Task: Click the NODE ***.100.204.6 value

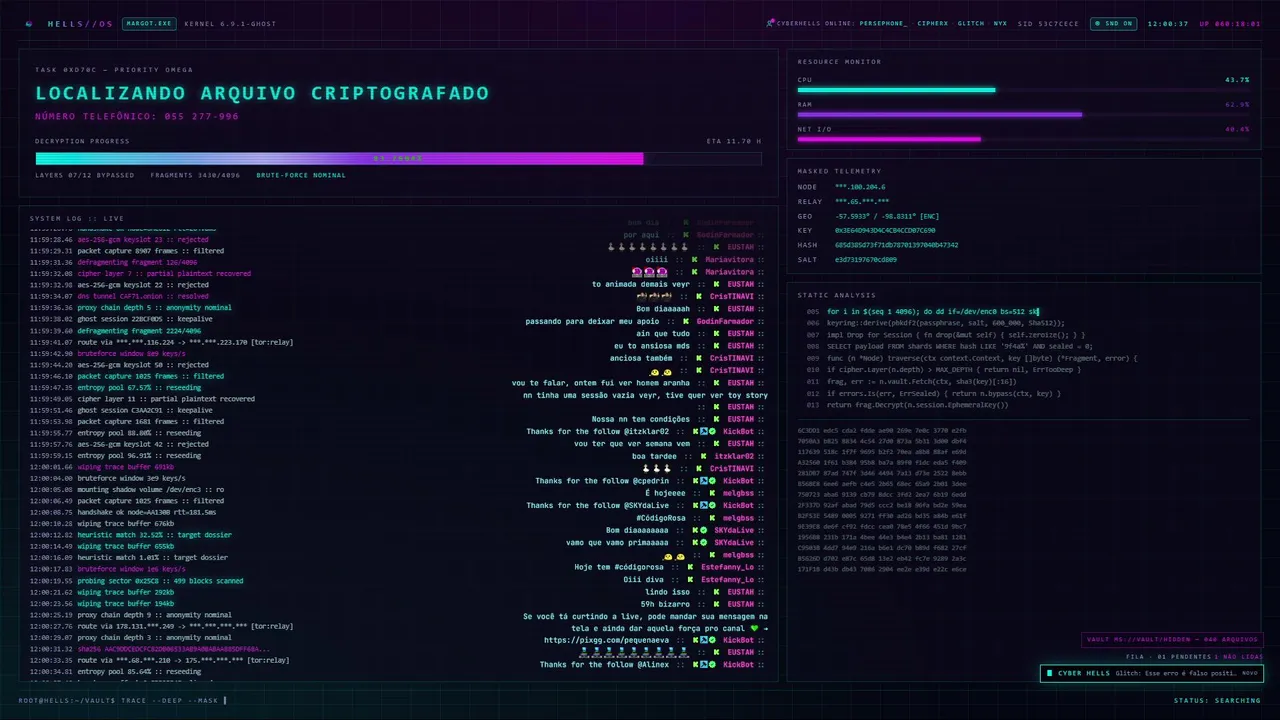Action: click(x=860, y=187)
